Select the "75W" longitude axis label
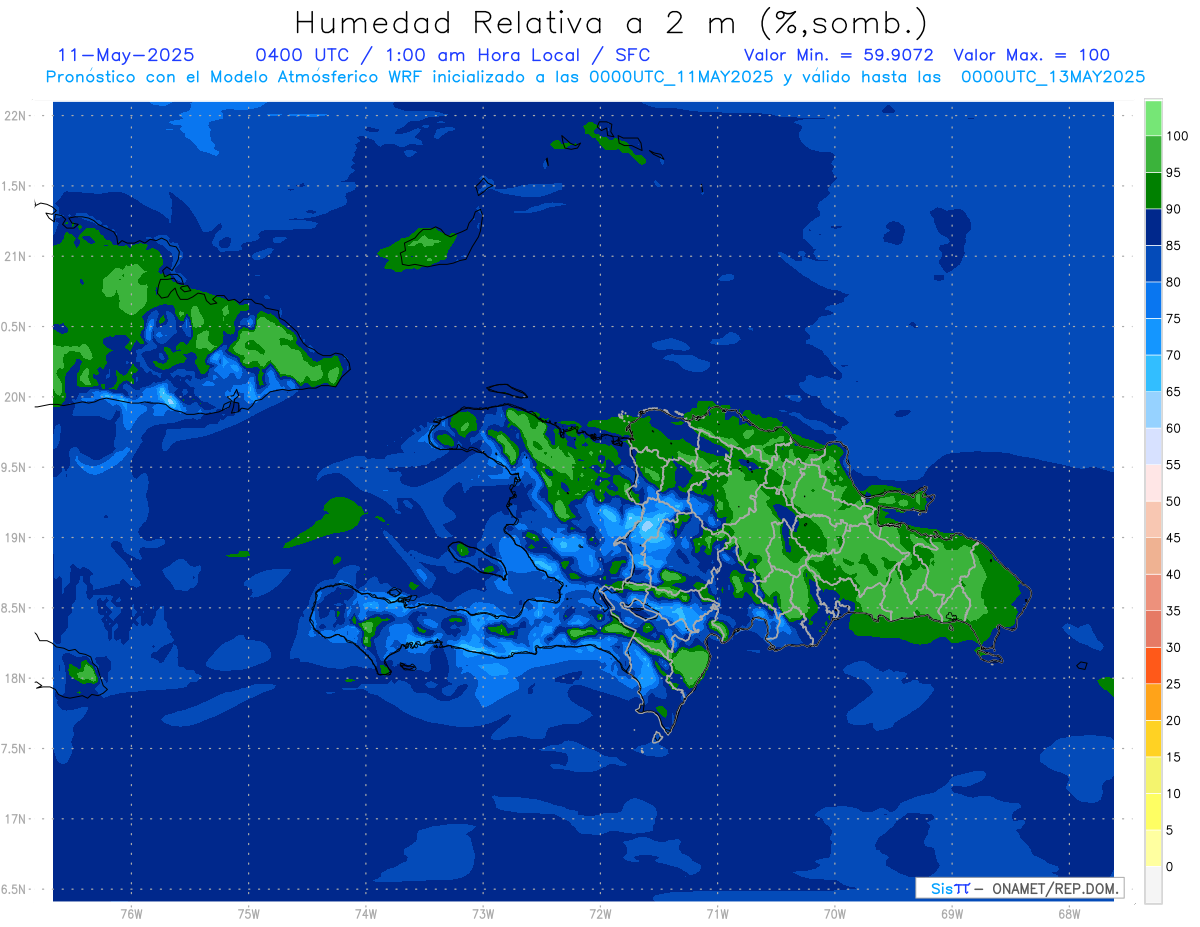The width and height of the screenshot is (1200, 927). 248,914
